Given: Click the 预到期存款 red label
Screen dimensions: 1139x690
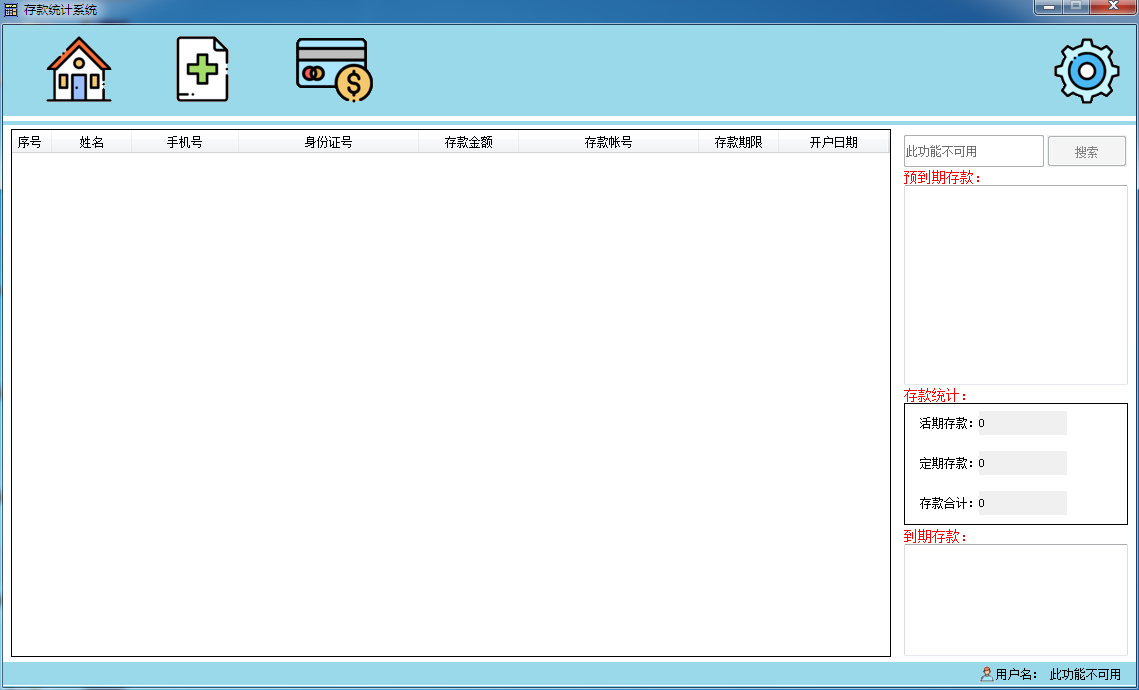Looking at the screenshot, I should click(942, 177).
